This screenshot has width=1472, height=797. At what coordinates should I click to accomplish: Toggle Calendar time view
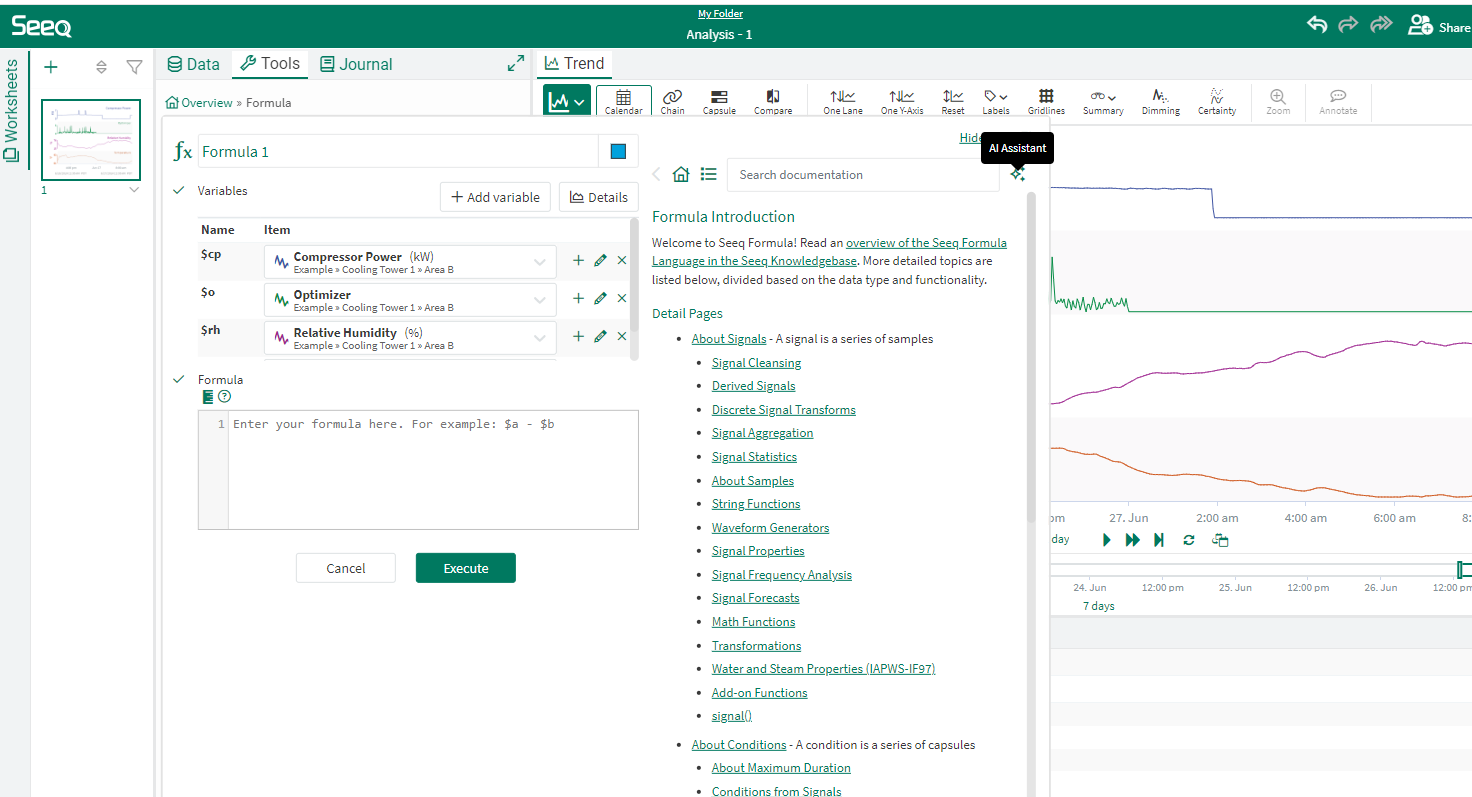click(623, 101)
